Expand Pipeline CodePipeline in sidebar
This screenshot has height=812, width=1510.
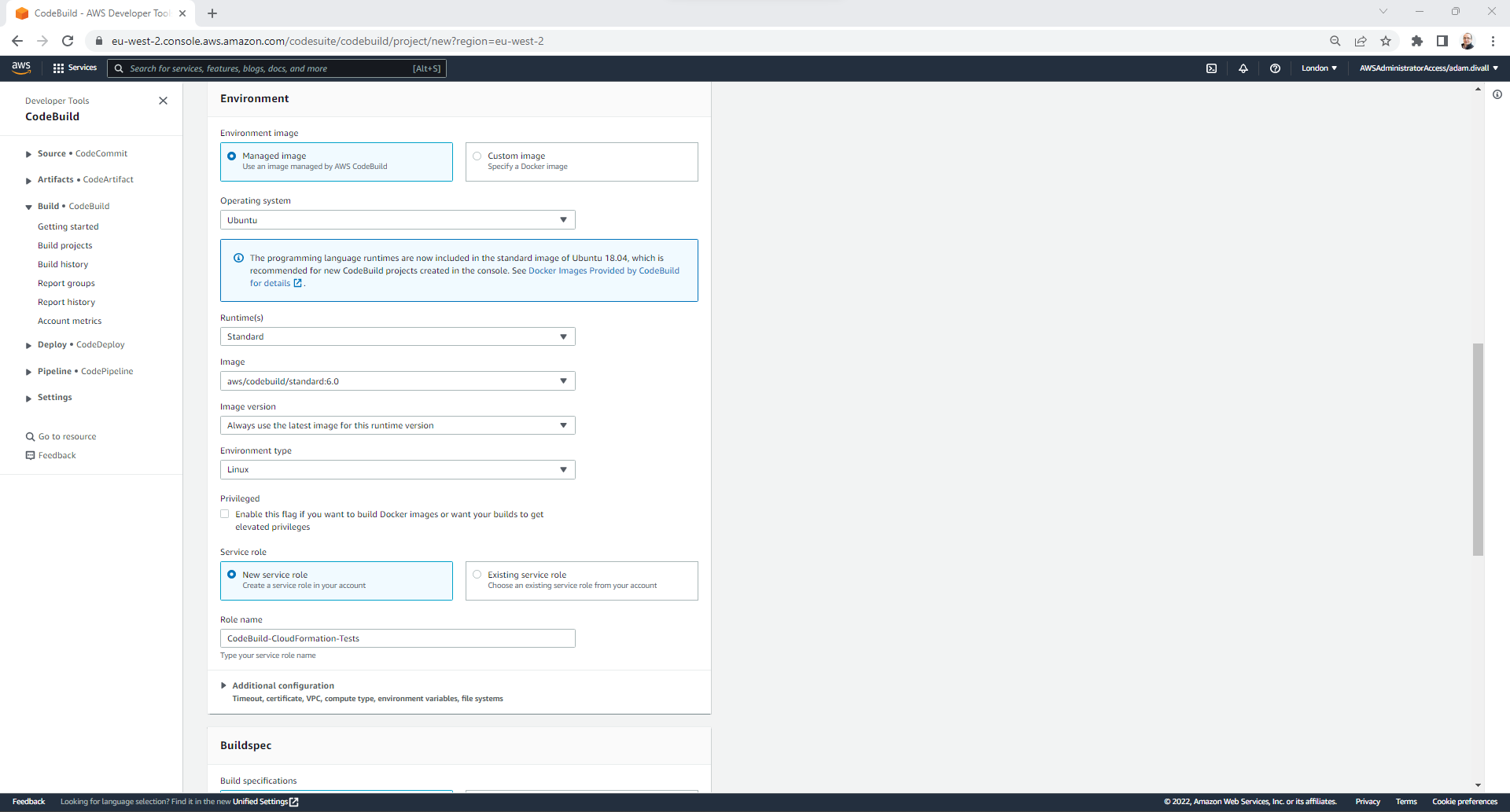click(28, 372)
